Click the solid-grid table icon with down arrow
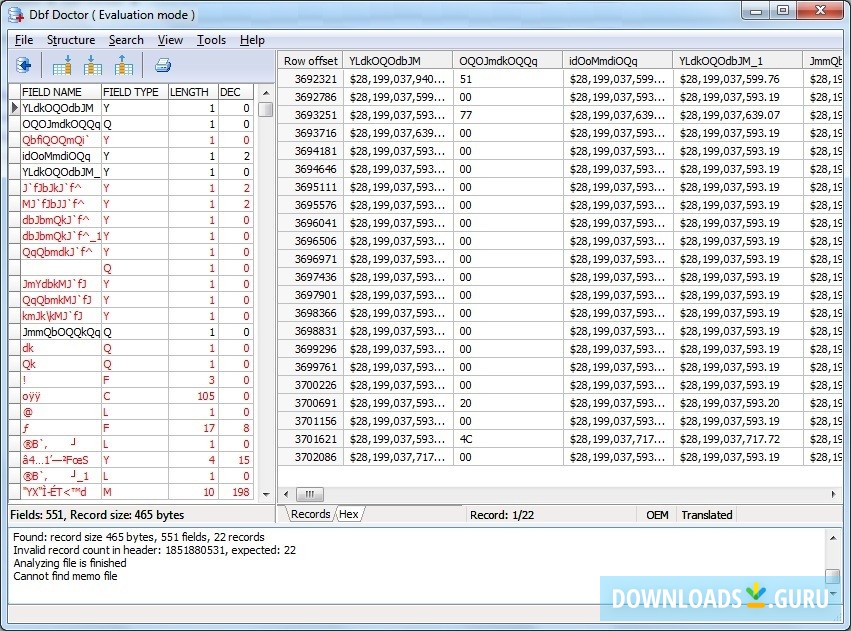 (x=62, y=66)
